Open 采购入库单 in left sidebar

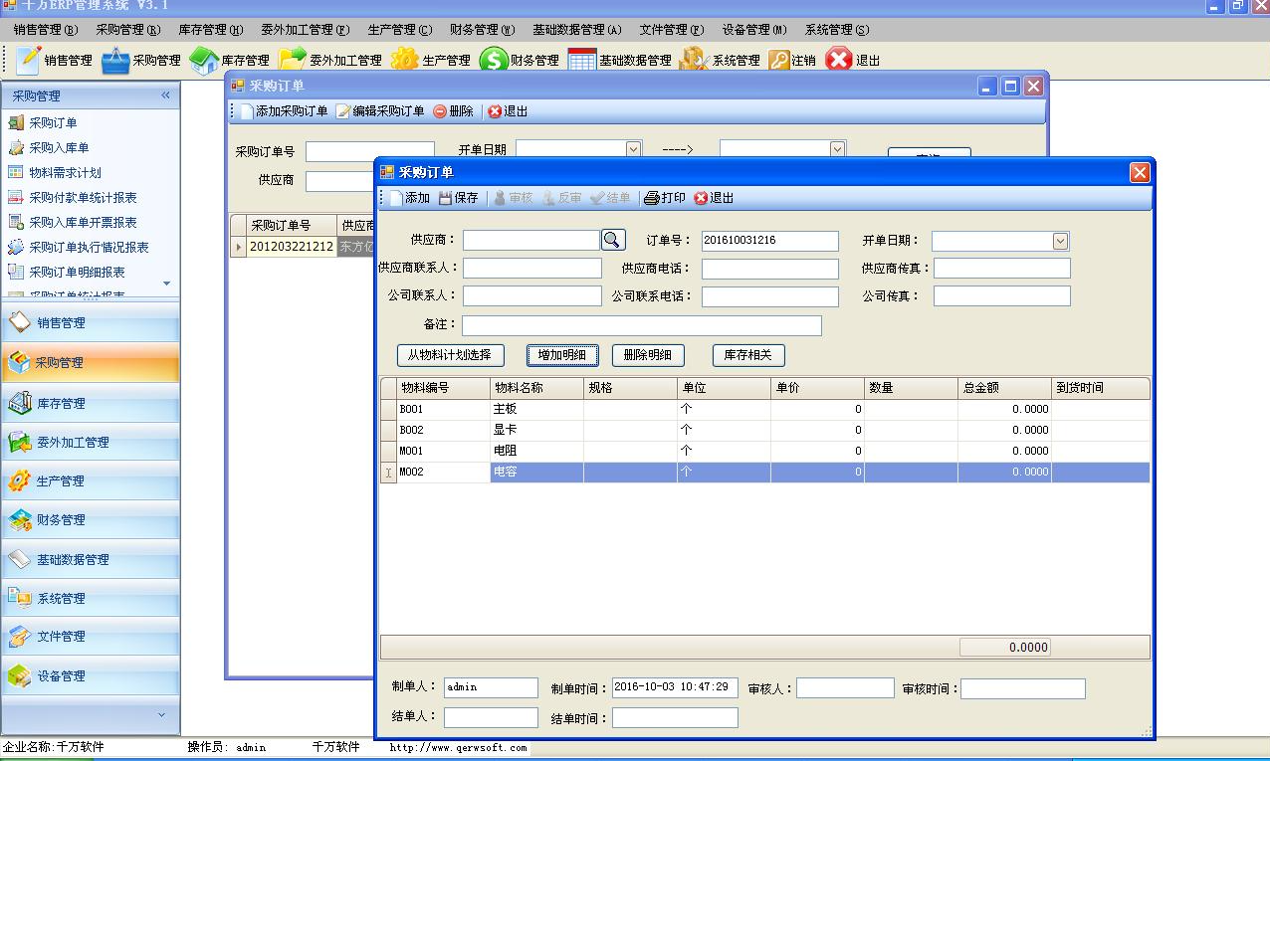tap(59, 147)
